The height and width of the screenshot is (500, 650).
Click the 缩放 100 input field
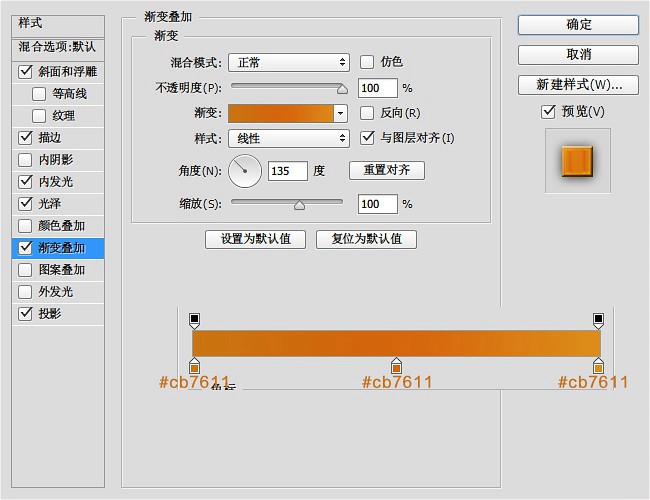378,204
